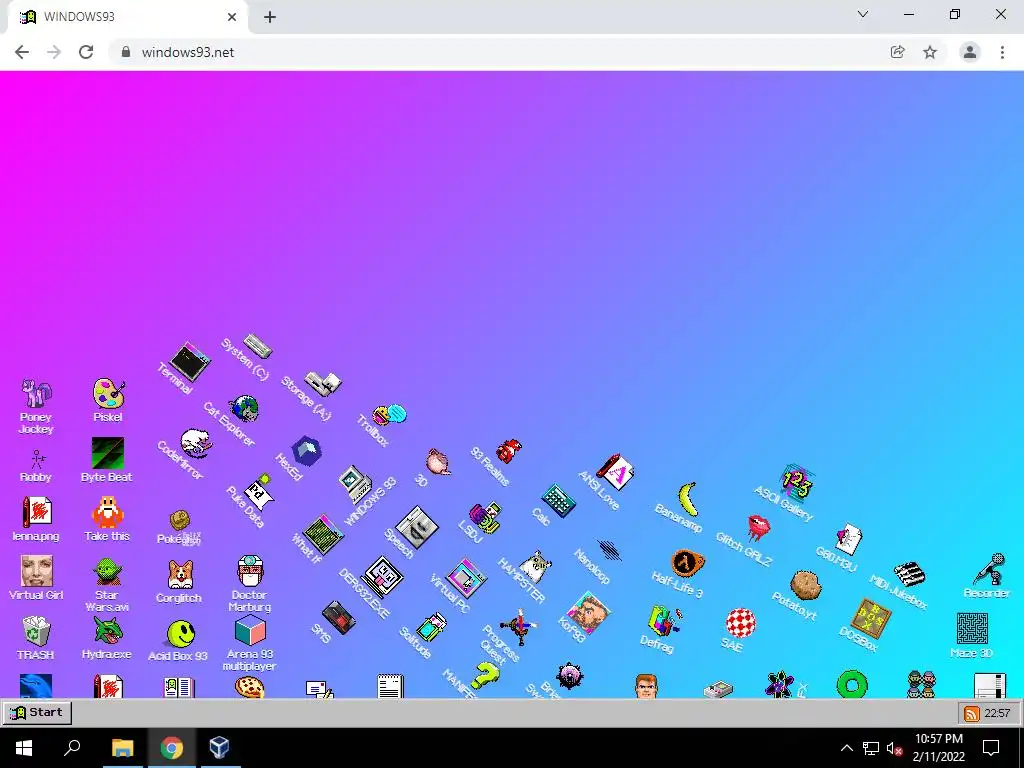Open the Storage (A:) drive icon

point(323,383)
